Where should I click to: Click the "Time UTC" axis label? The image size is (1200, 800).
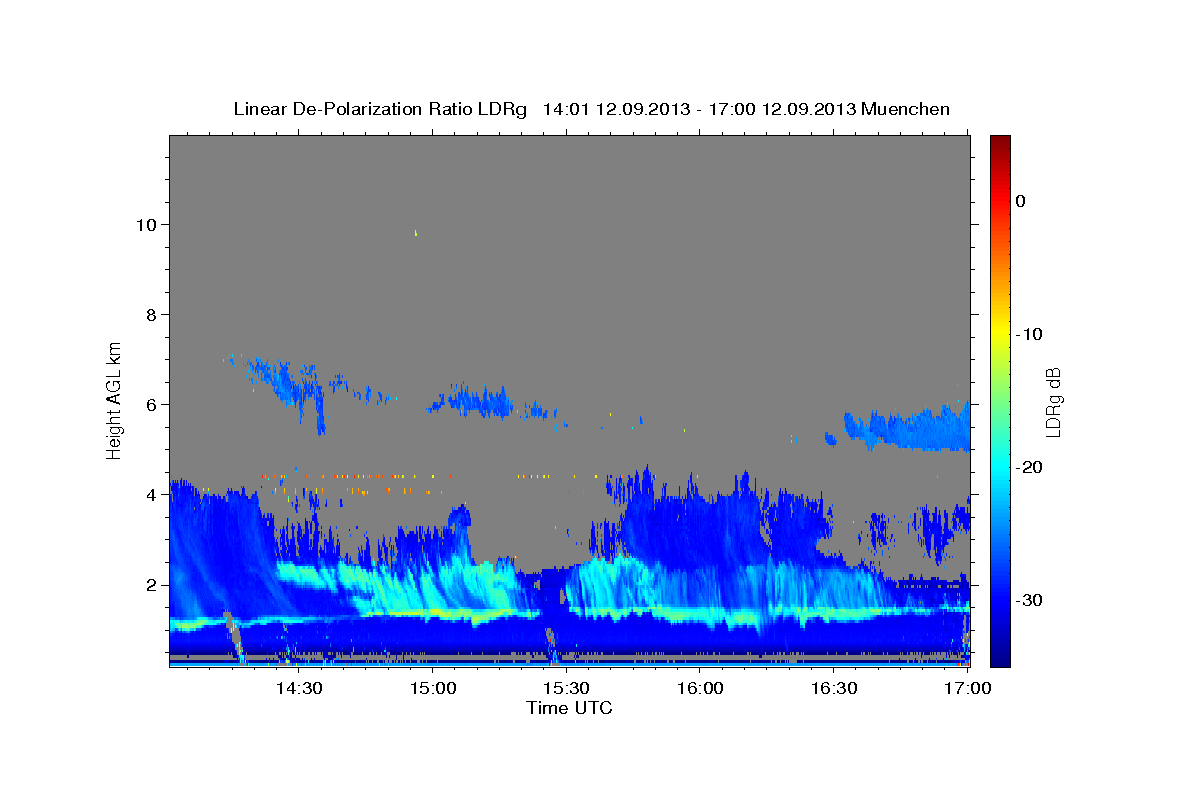coord(569,708)
